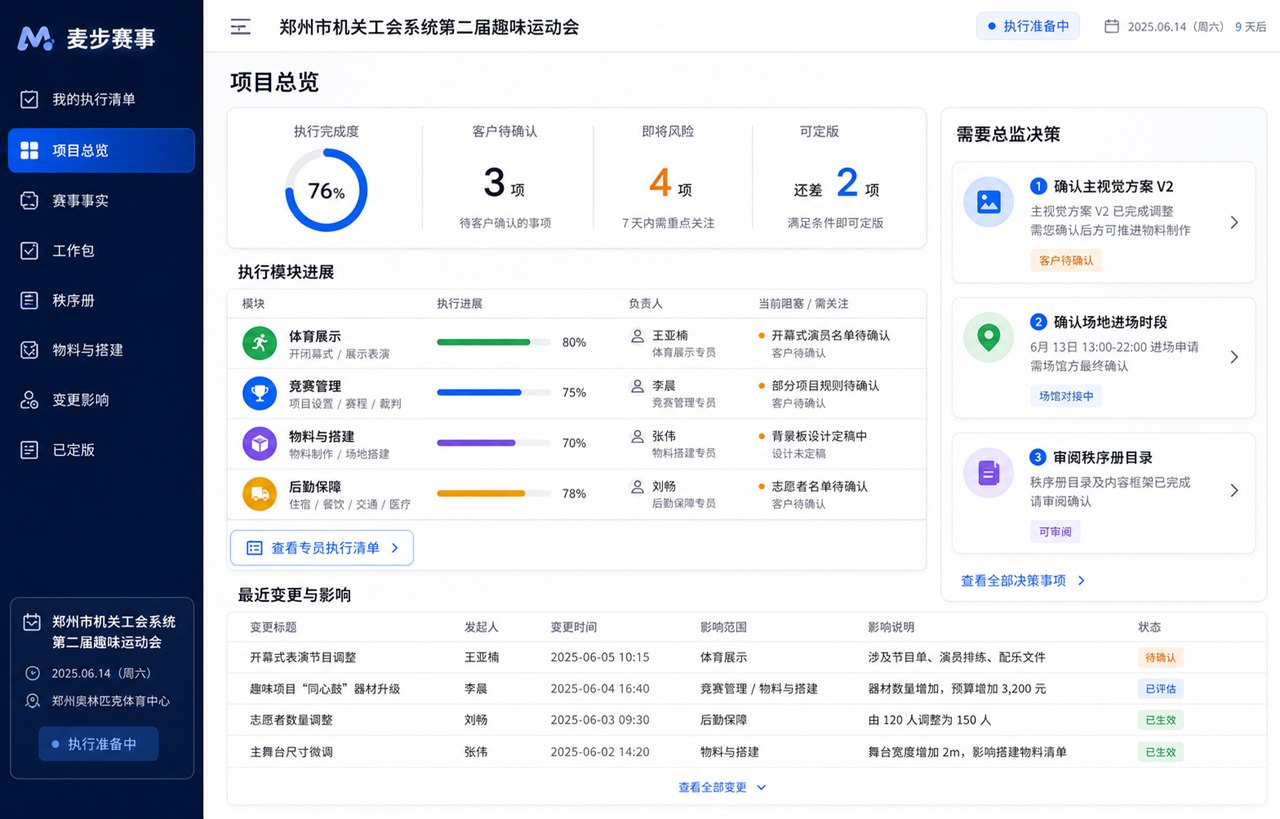The height and width of the screenshot is (819, 1280).
Task: Click the 背景板设计定稿中 blocker text
Action: coord(819,436)
